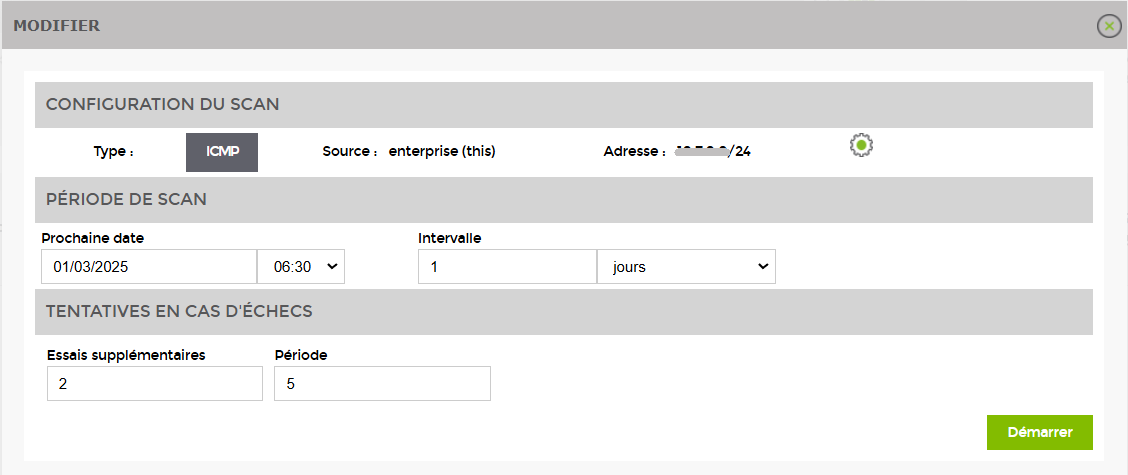Click the Essais supplémentaires input
The image size is (1128, 475).
[x=155, y=384]
